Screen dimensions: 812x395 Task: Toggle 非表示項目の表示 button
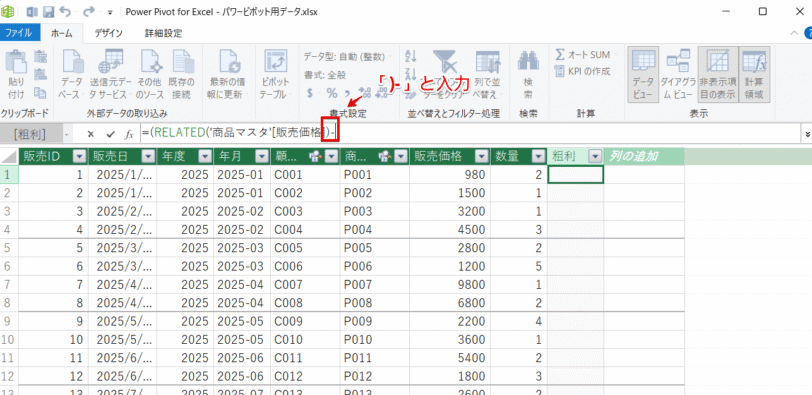coord(718,75)
